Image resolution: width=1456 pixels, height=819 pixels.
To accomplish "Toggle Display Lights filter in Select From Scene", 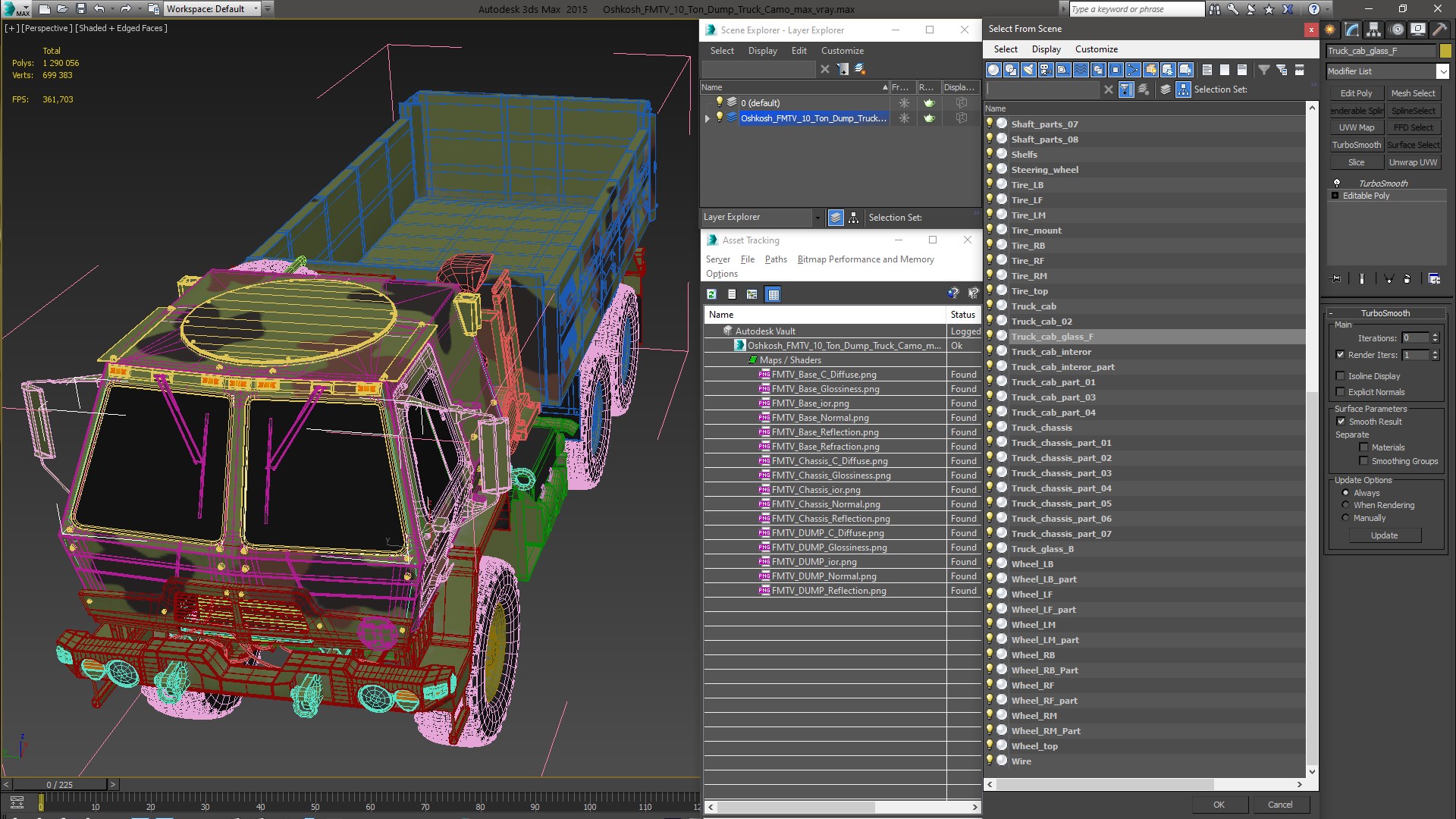I will click(1028, 70).
